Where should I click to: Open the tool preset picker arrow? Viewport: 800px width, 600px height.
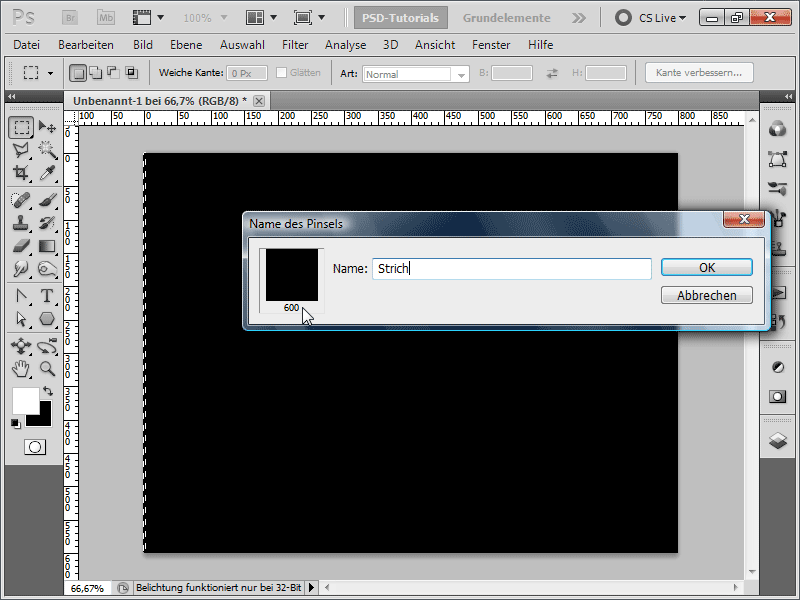coord(51,73)
